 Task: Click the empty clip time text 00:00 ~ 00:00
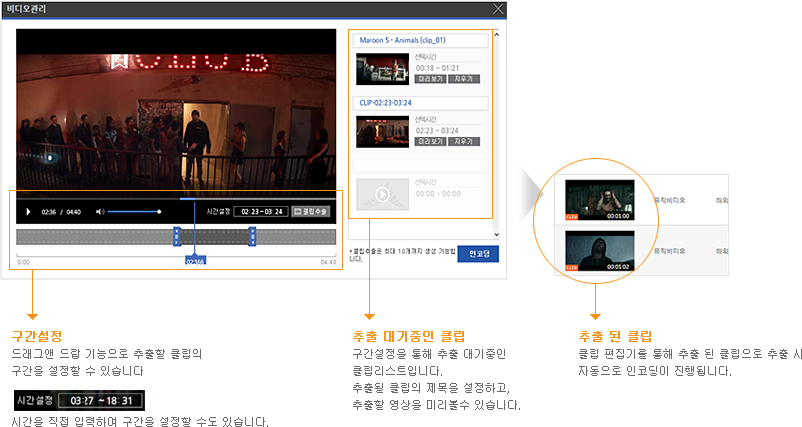438,194
